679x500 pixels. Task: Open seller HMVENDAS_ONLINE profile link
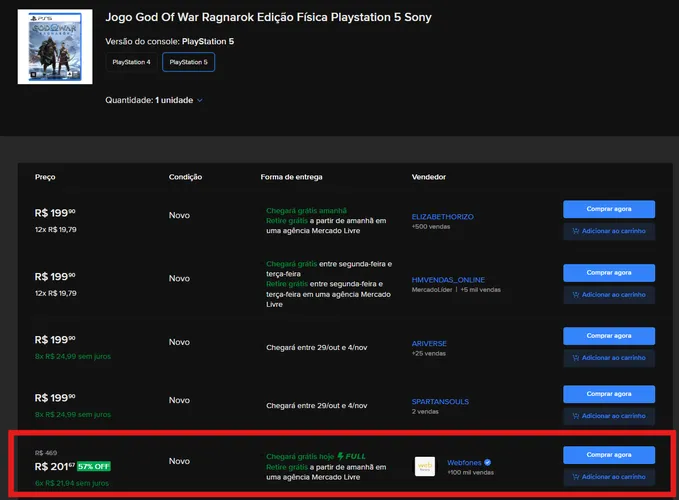pyautogui.click(x=448, y=280)
